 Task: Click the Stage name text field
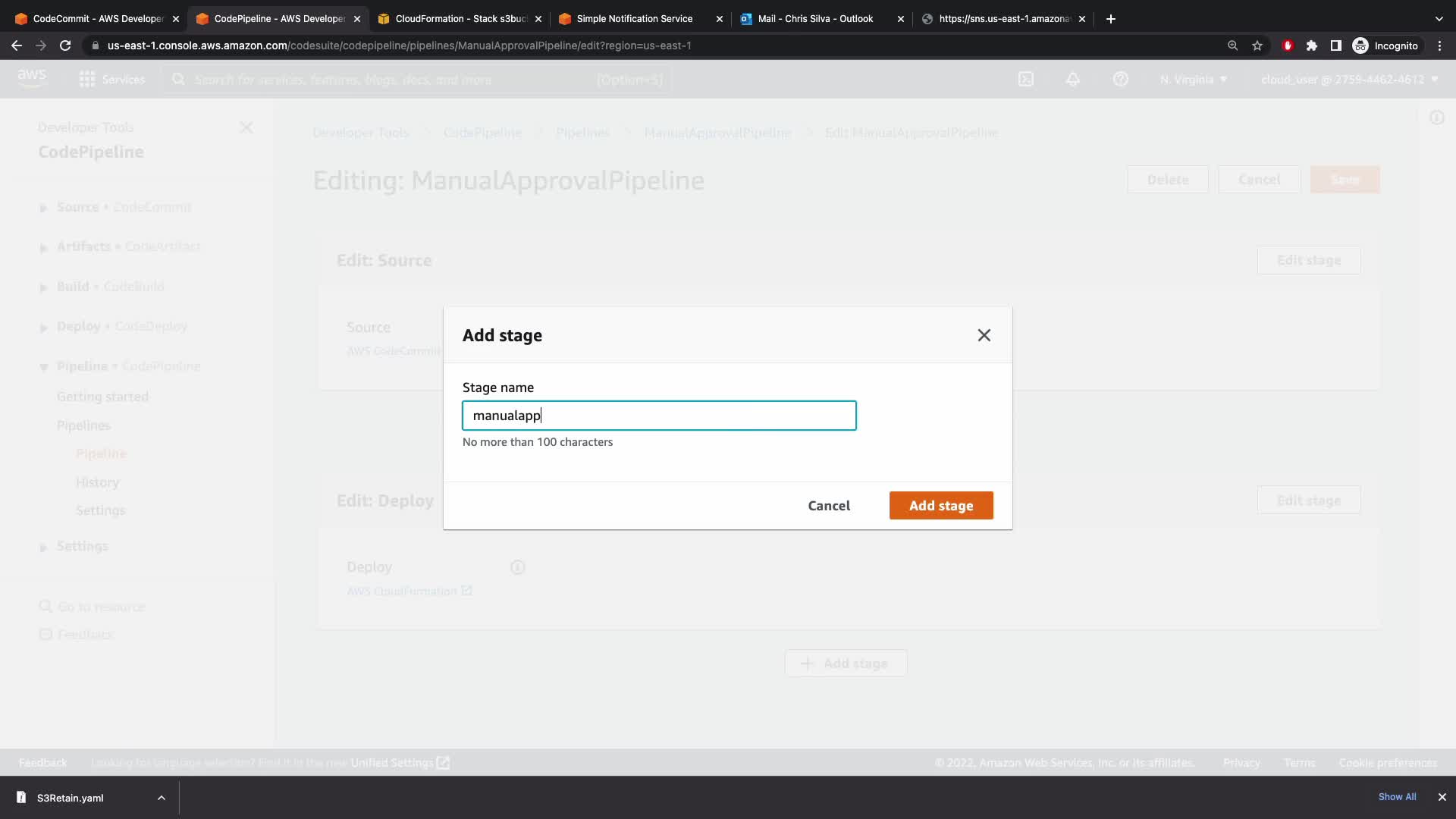tap(658, 416)
